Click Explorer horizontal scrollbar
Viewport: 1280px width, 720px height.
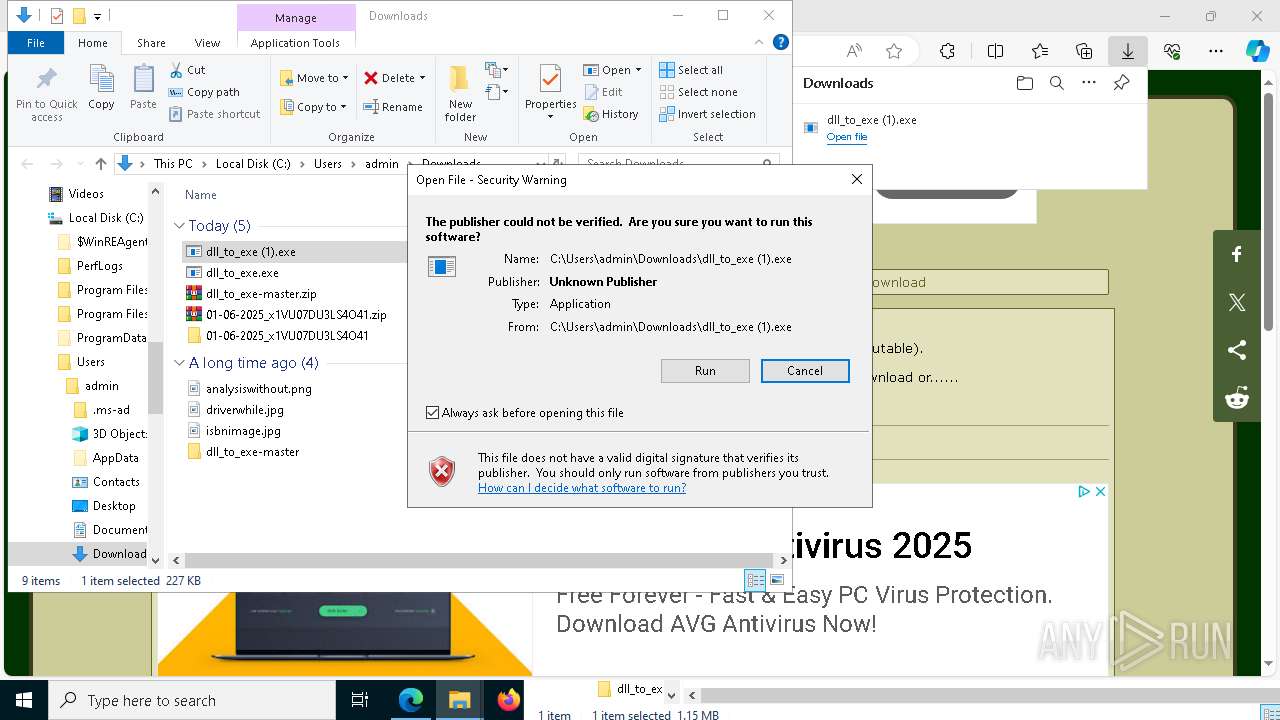[480, 560]
